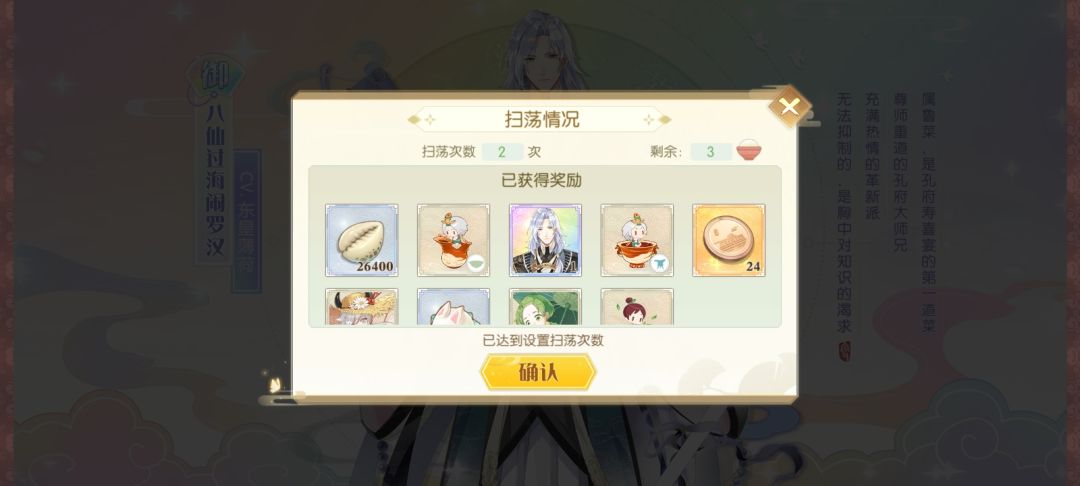Viewport: 1080px width, 486px height.
Task: Select the white cat-eared reward icon
Action: (453, 306)
